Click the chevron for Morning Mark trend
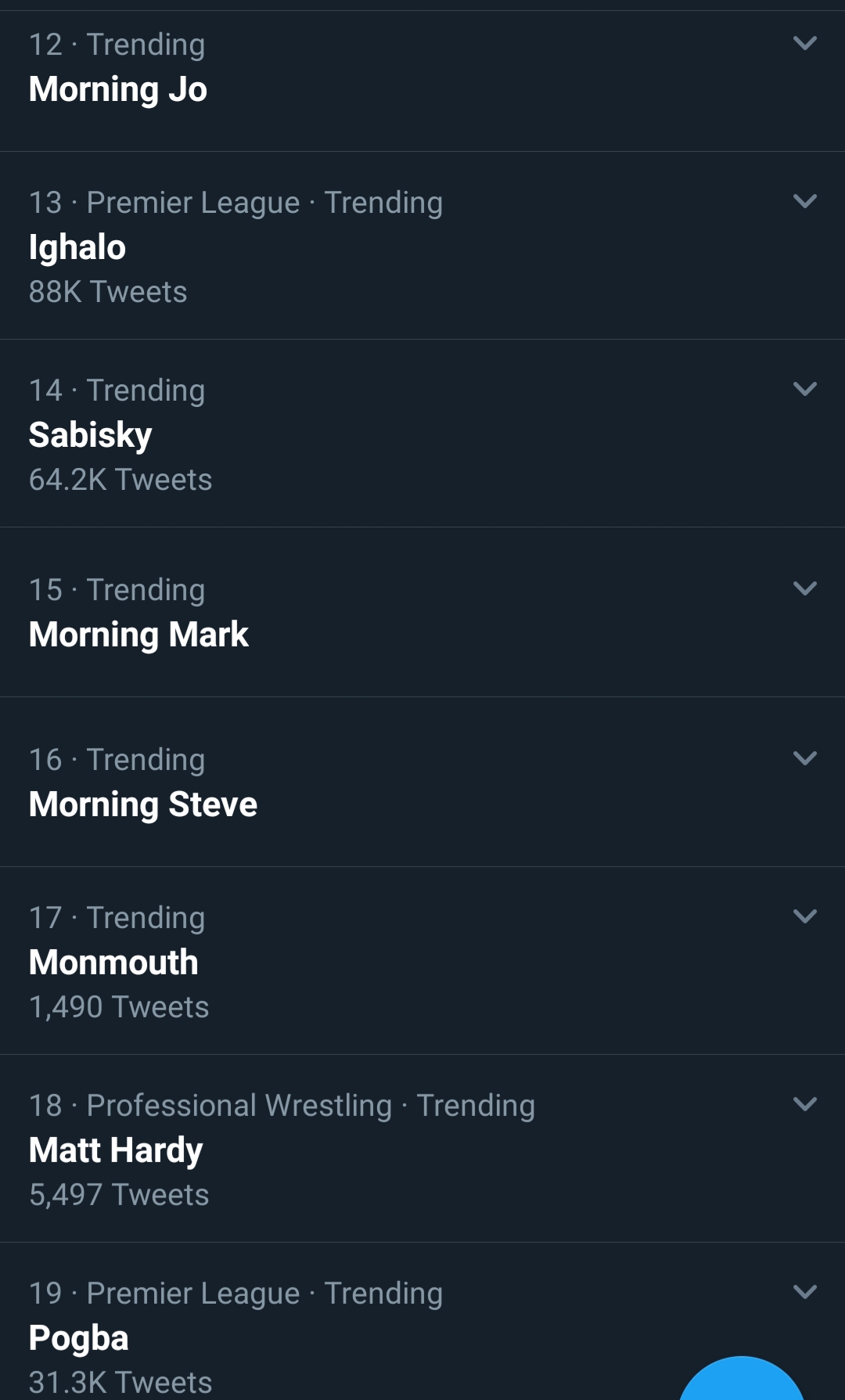Viewport: 845px width, 1400px height. (x=804, y=588)
